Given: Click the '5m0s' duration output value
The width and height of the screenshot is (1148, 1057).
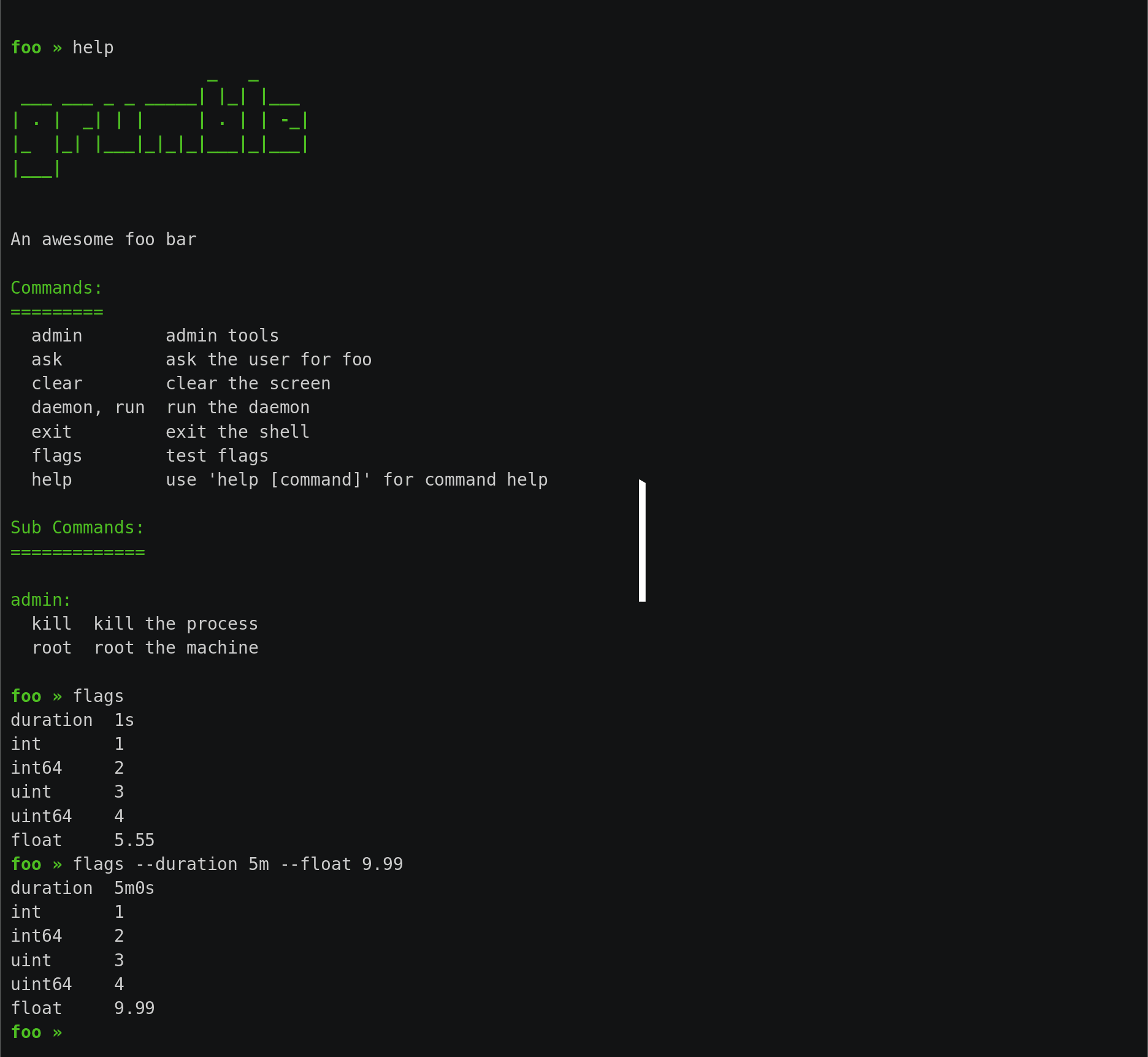Looking at the screenshot, I should (x=134, y=888).
